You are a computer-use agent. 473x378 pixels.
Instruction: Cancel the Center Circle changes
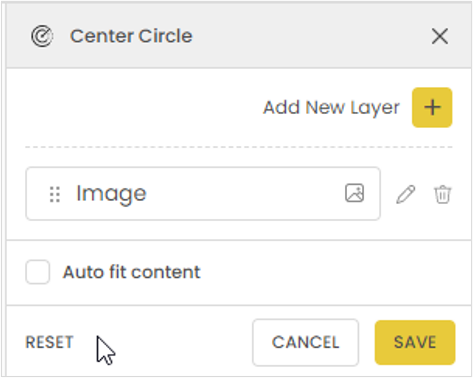(x=305, y=342)
